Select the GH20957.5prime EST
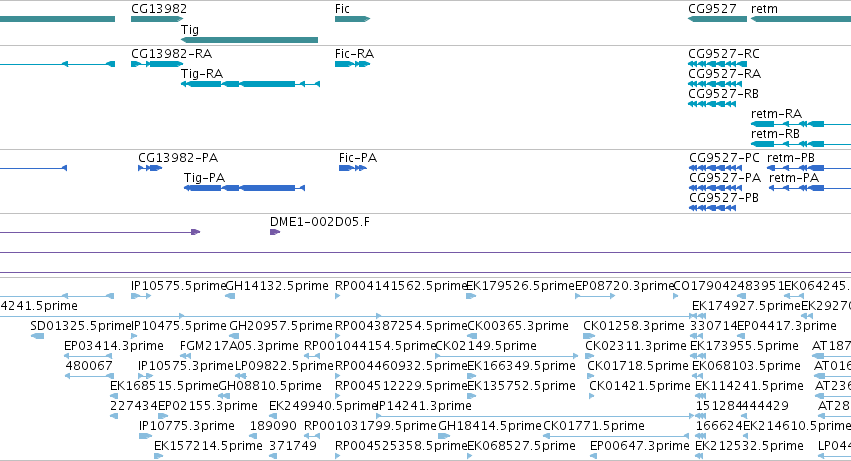The width and height of the screenshot is (851, 461). click(x=234, y=336)
